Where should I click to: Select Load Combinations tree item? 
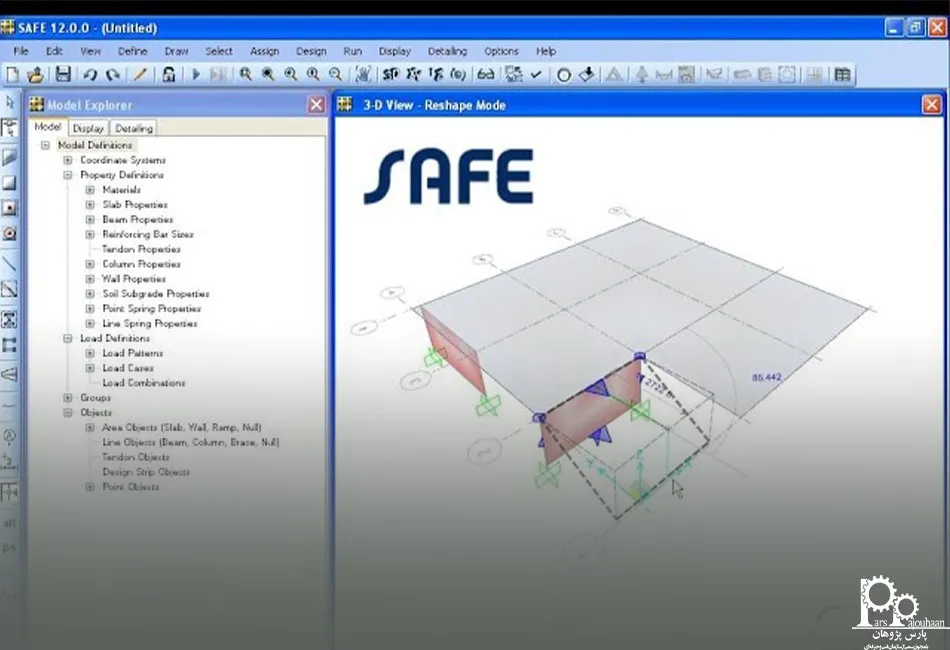[x=144, y=383]
